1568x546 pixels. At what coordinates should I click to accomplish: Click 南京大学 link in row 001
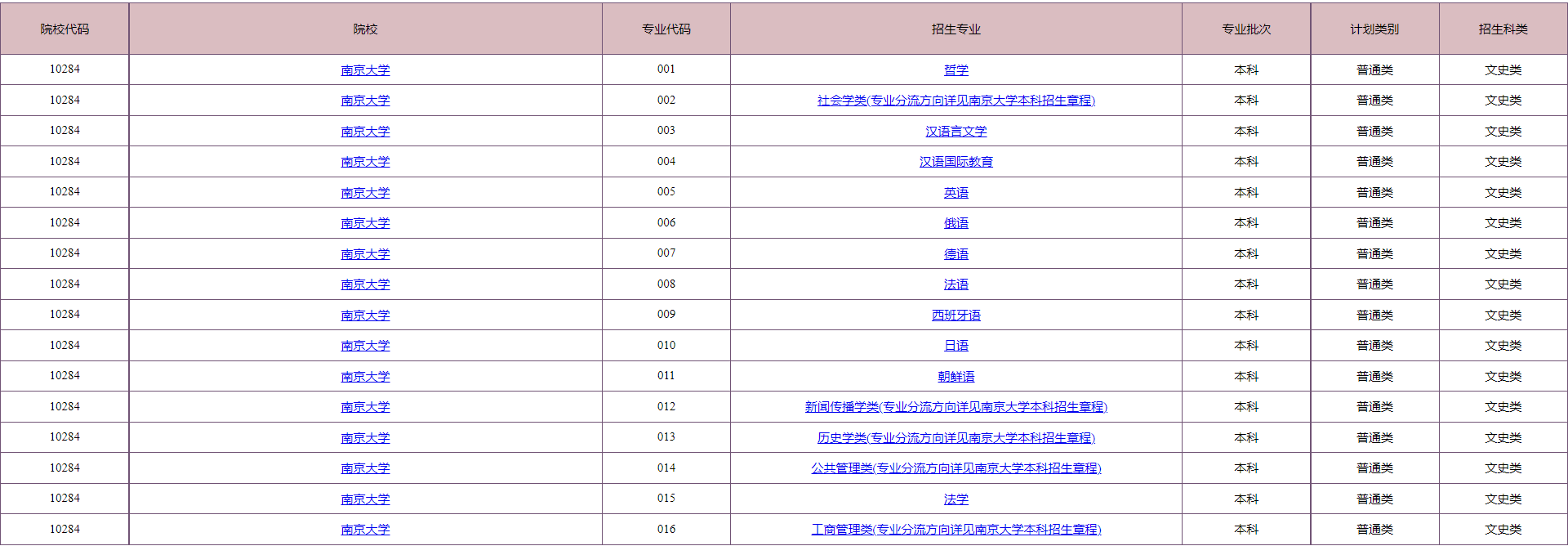click(x=365, y=70)
